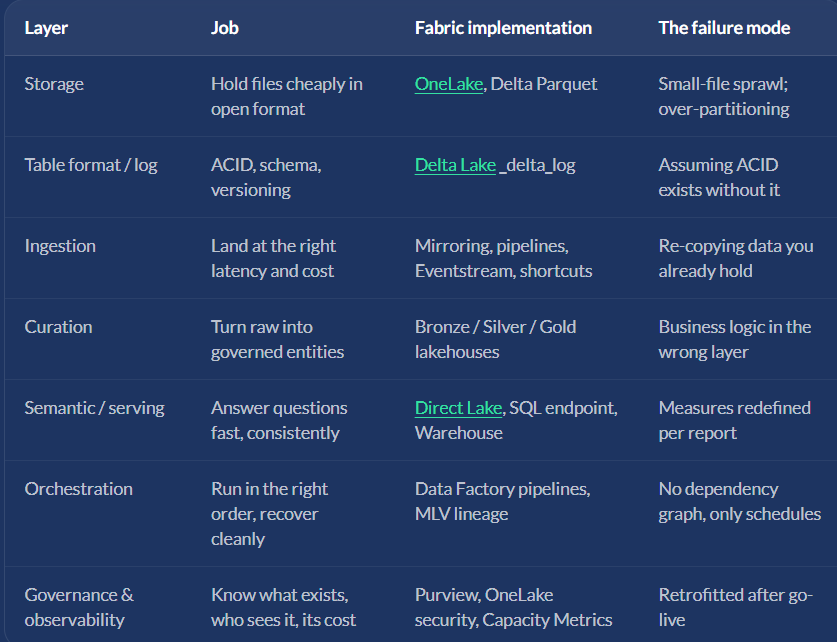Click the Purview, OneLake security cell
Image resolution: width=837 pixels, height=642 pixels.
coord(514,607)
